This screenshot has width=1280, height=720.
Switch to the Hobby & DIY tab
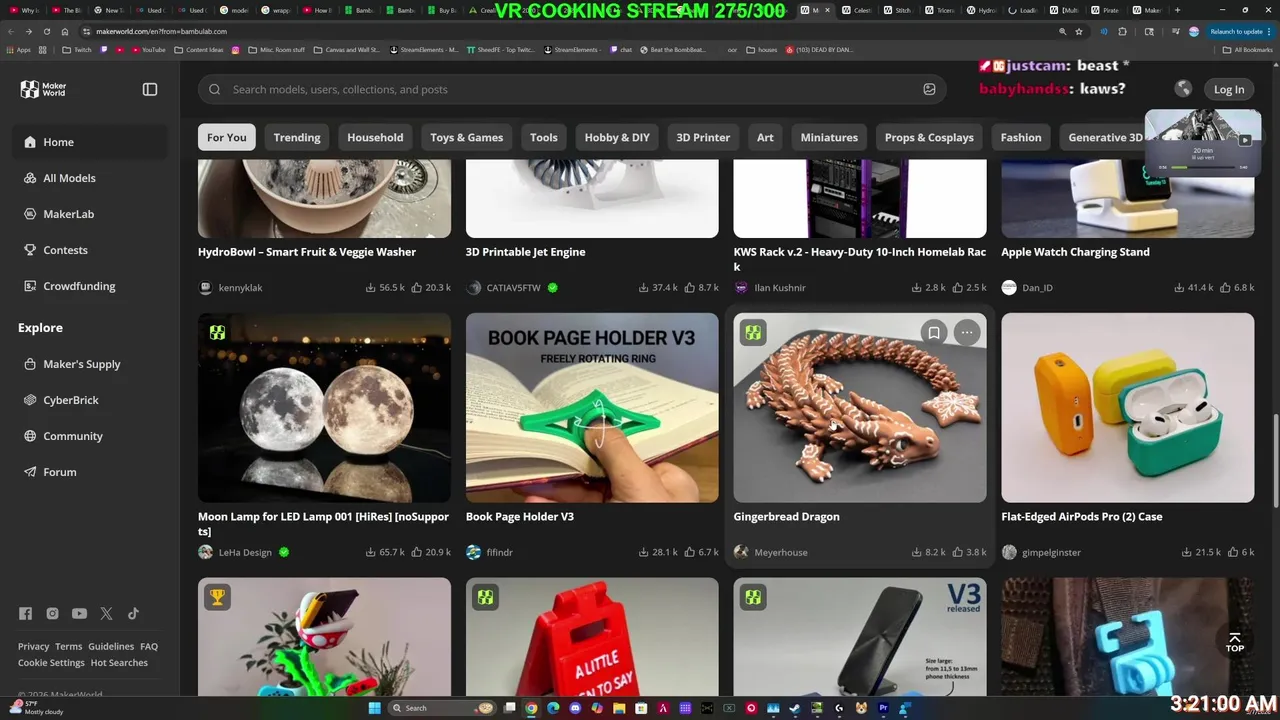pyautogui.click(x=617, y=137)
